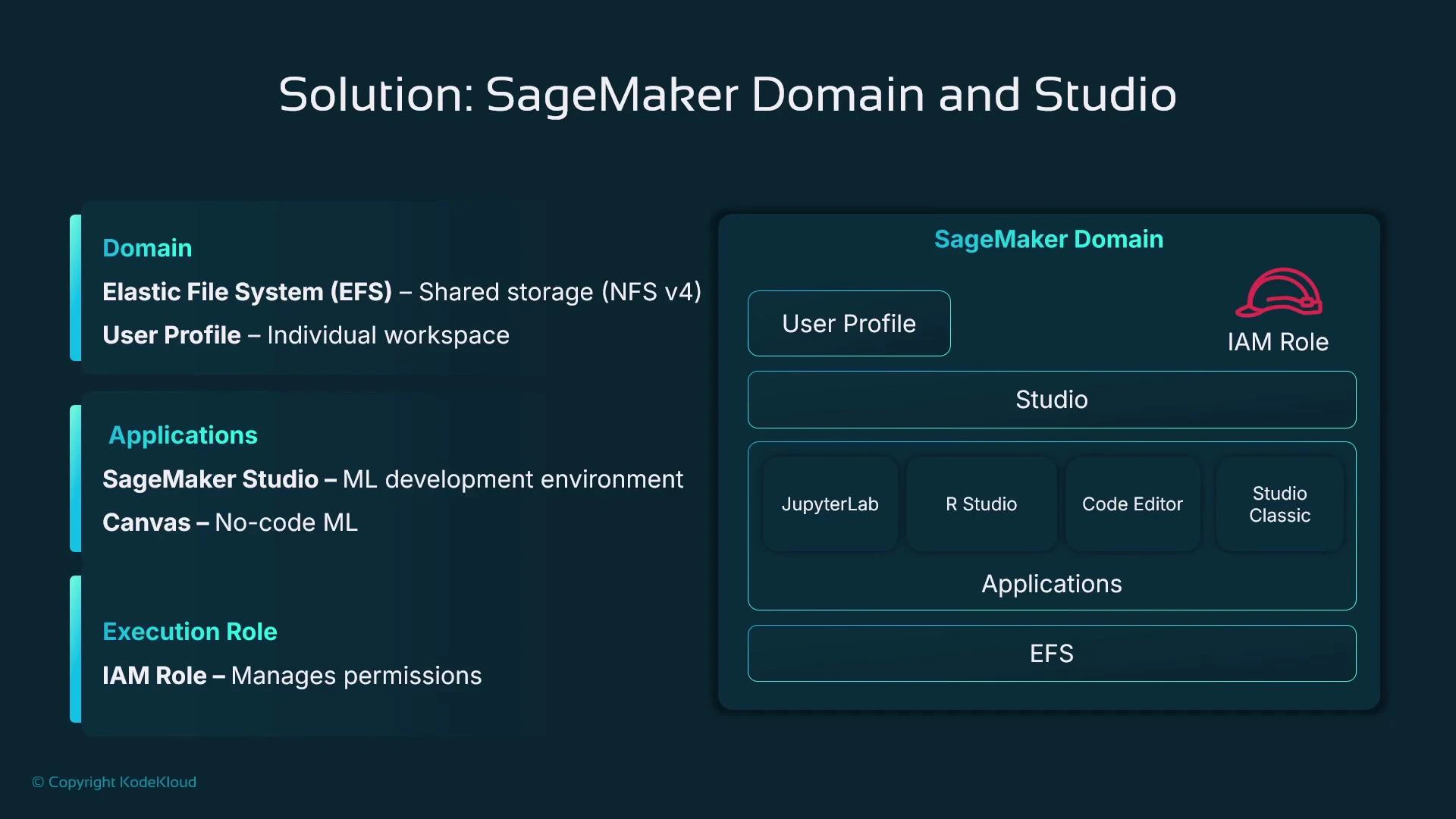The width and height of the screenshot is (1456, 819).
Task: Click the EFS storage block
Action: pyautogui.click(x=1051, y=653)
